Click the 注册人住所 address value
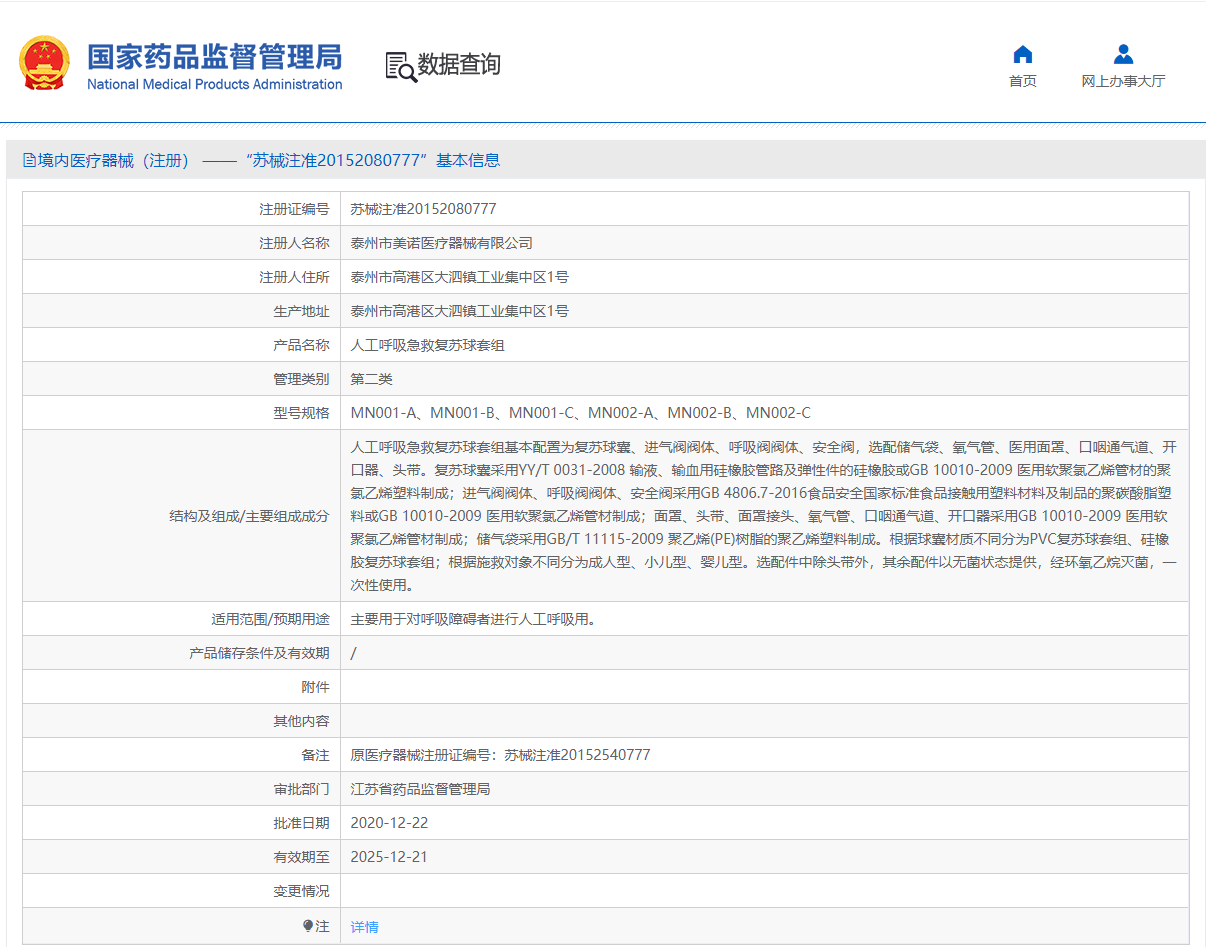1206x947 pixels. click(x=460, y=277)
